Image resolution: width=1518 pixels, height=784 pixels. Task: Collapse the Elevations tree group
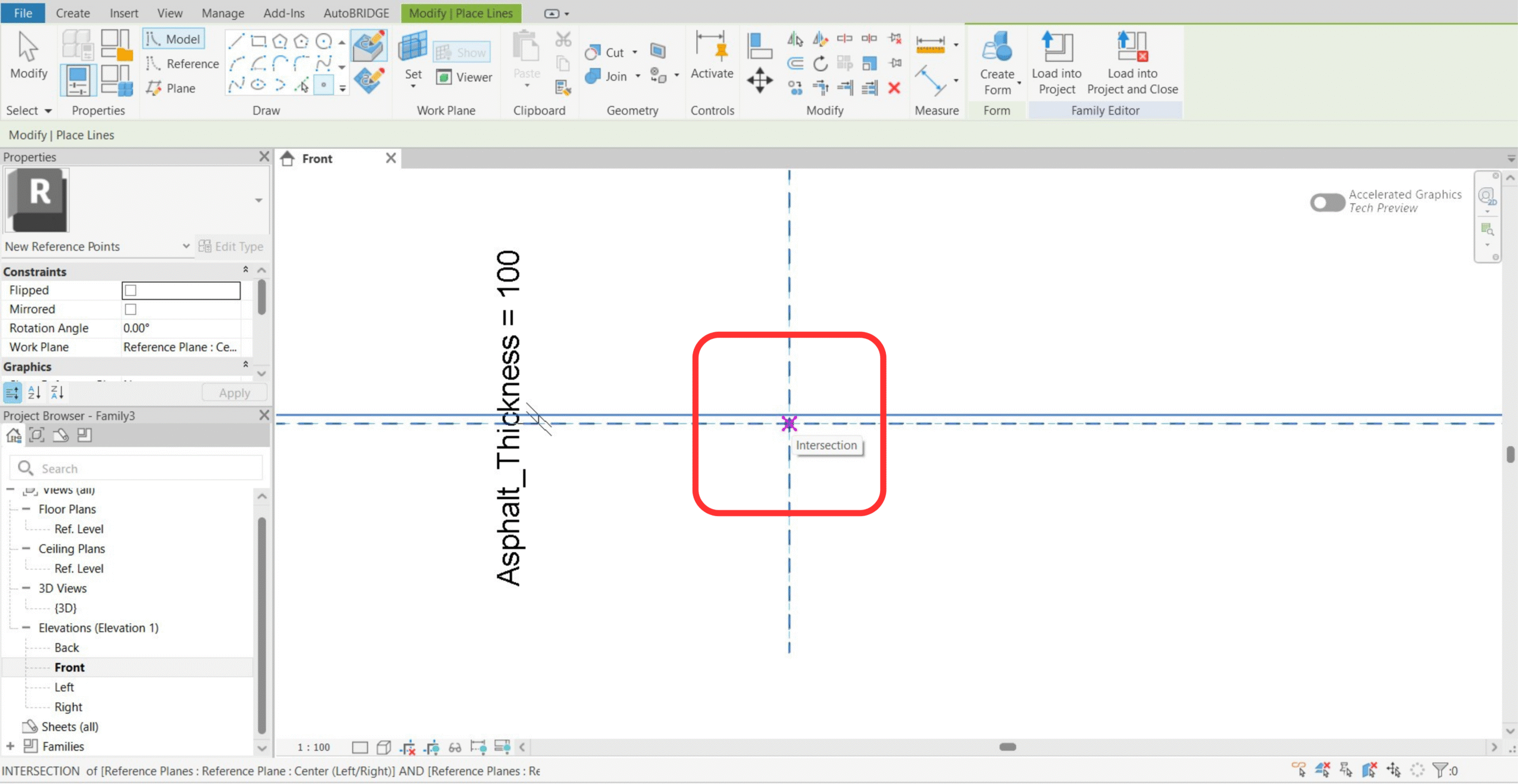pos(26,628)
